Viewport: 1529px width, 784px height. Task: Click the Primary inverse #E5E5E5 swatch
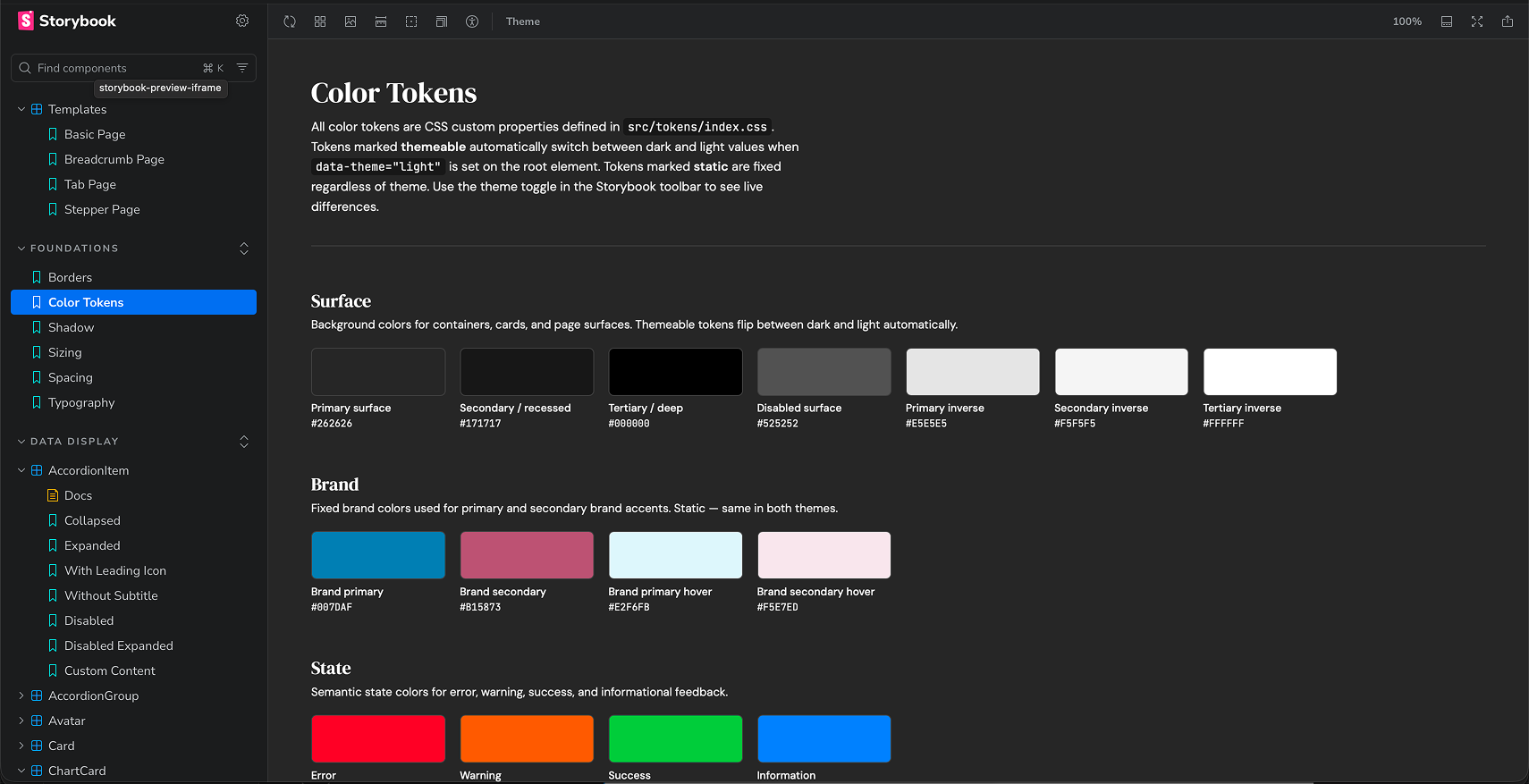pyautogui.click(x=973, y=372)
